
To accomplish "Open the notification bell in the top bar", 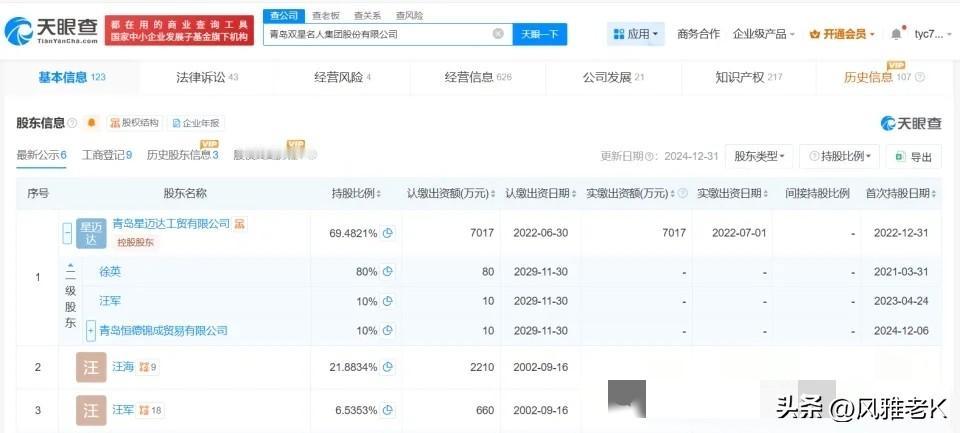I will pyautogui.click(x=896, y=34).
